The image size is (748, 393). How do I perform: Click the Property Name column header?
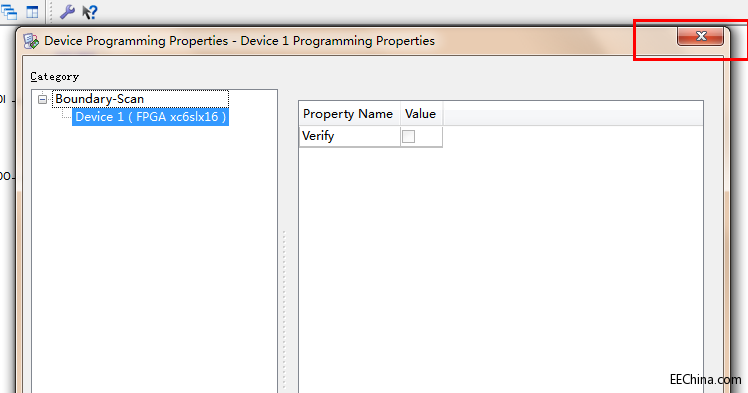(x=350, y=114)
